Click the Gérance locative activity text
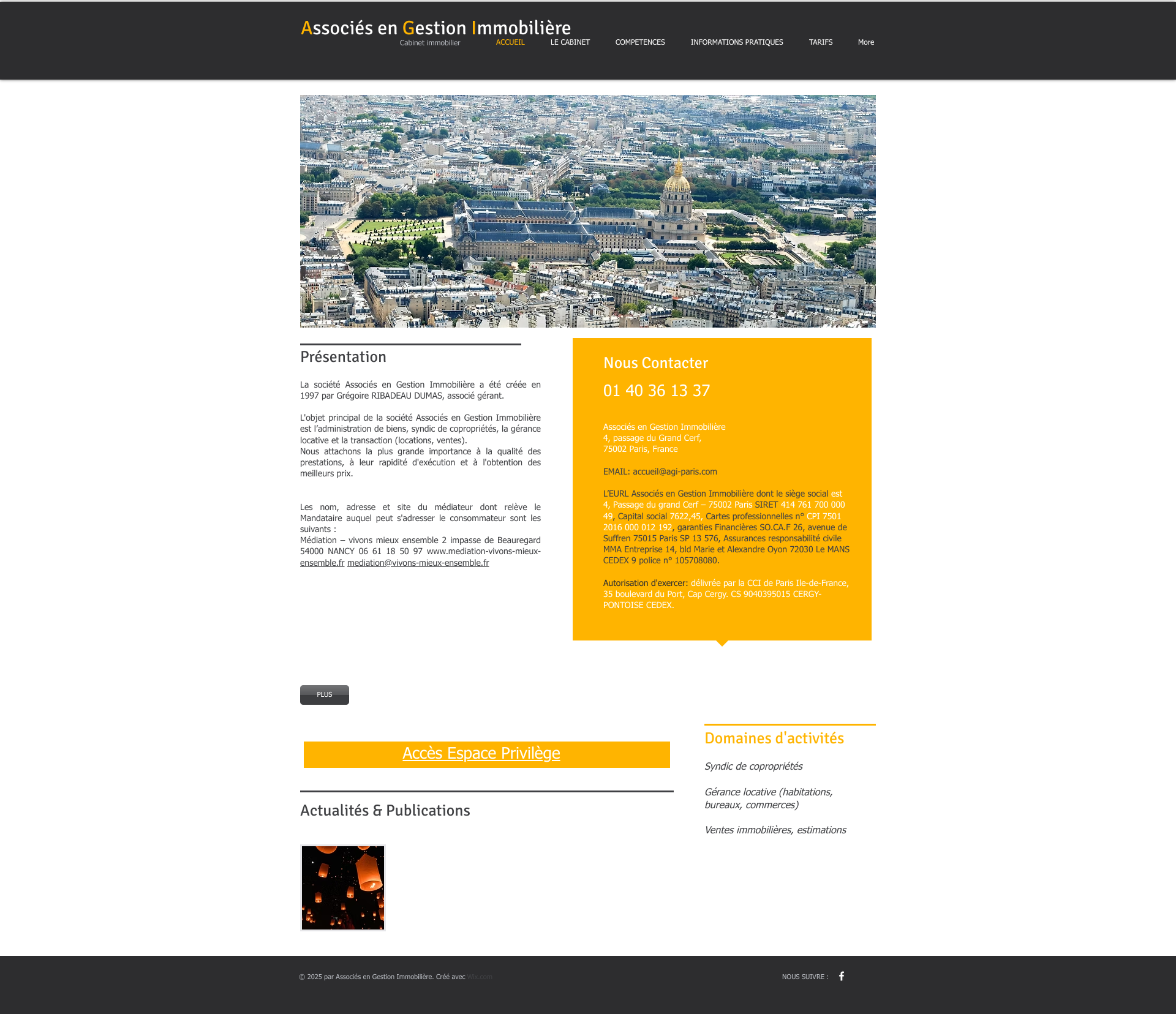The width and height of the screenshot is (1176, 1014). coord(769,798)
